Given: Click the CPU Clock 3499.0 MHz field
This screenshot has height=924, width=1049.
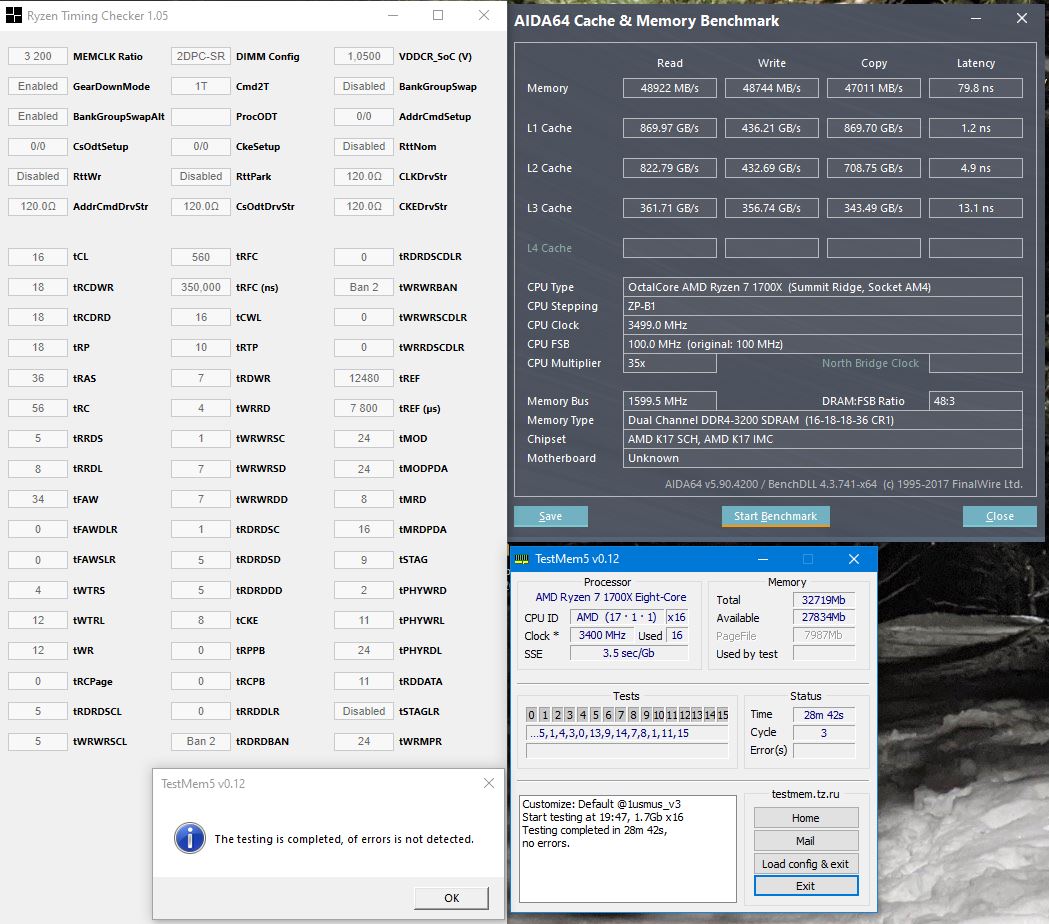Looking at the screenshot, I should [822, 325].
